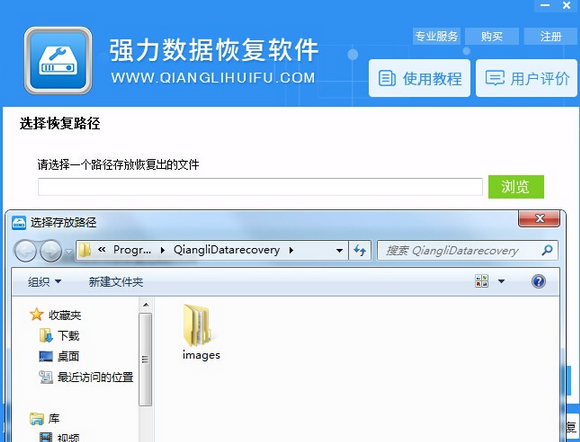This screenshot has width=580, height=442.
Task: Select QiangliDatarecovery breadcrumb segment
Action: 226,250
